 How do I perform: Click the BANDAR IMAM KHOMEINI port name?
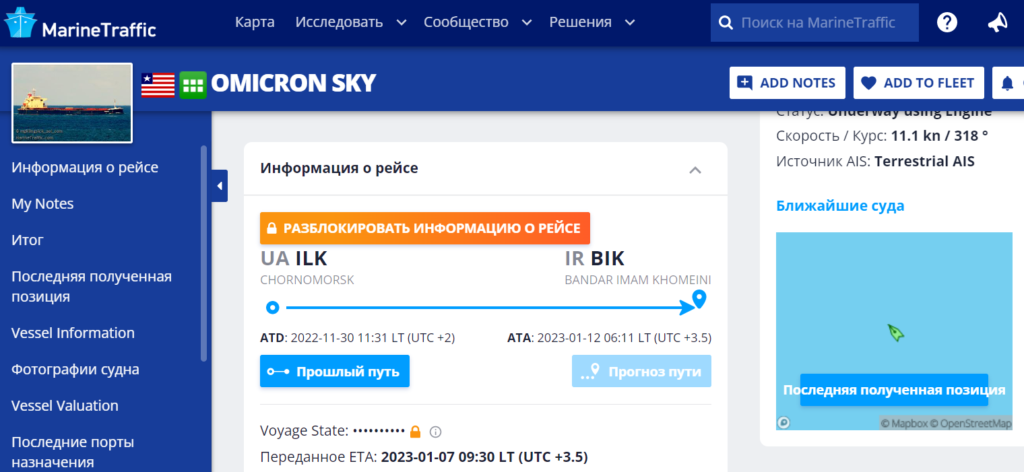click(x=637, y=280)
